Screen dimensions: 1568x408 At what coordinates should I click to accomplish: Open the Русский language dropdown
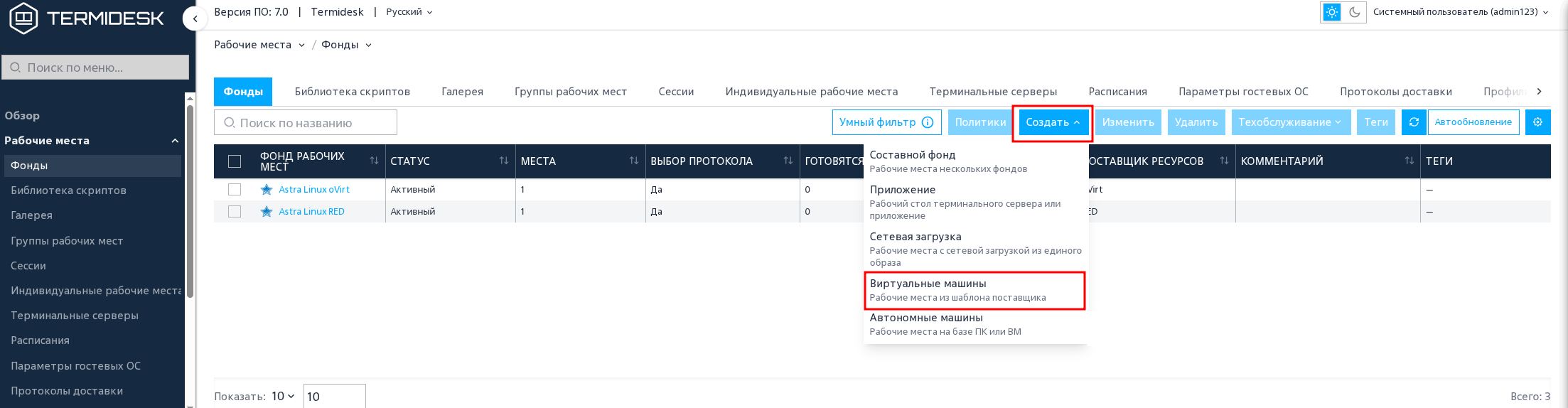click(409, 12)
